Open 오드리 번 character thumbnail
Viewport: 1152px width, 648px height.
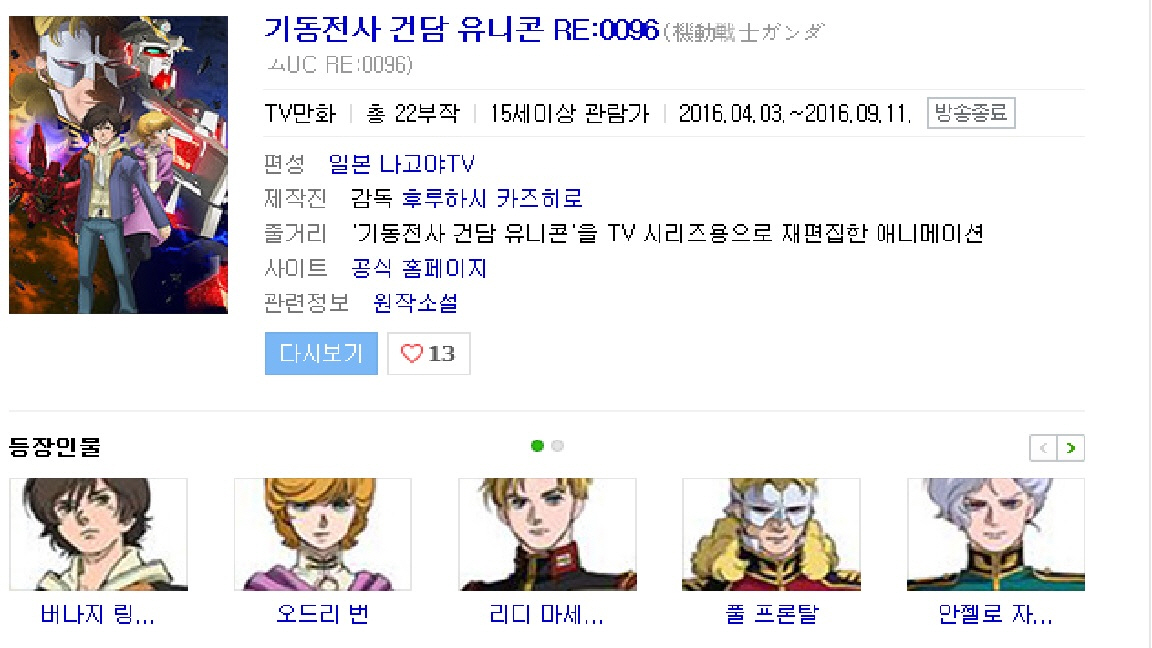pos(323,534)
